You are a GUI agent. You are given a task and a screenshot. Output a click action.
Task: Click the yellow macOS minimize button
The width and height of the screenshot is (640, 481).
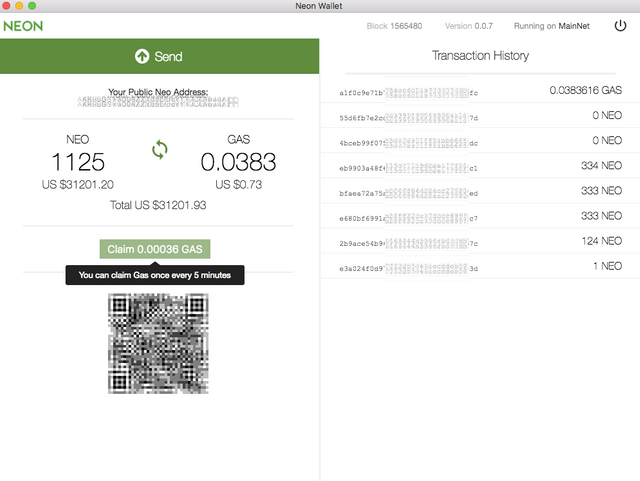19,6
